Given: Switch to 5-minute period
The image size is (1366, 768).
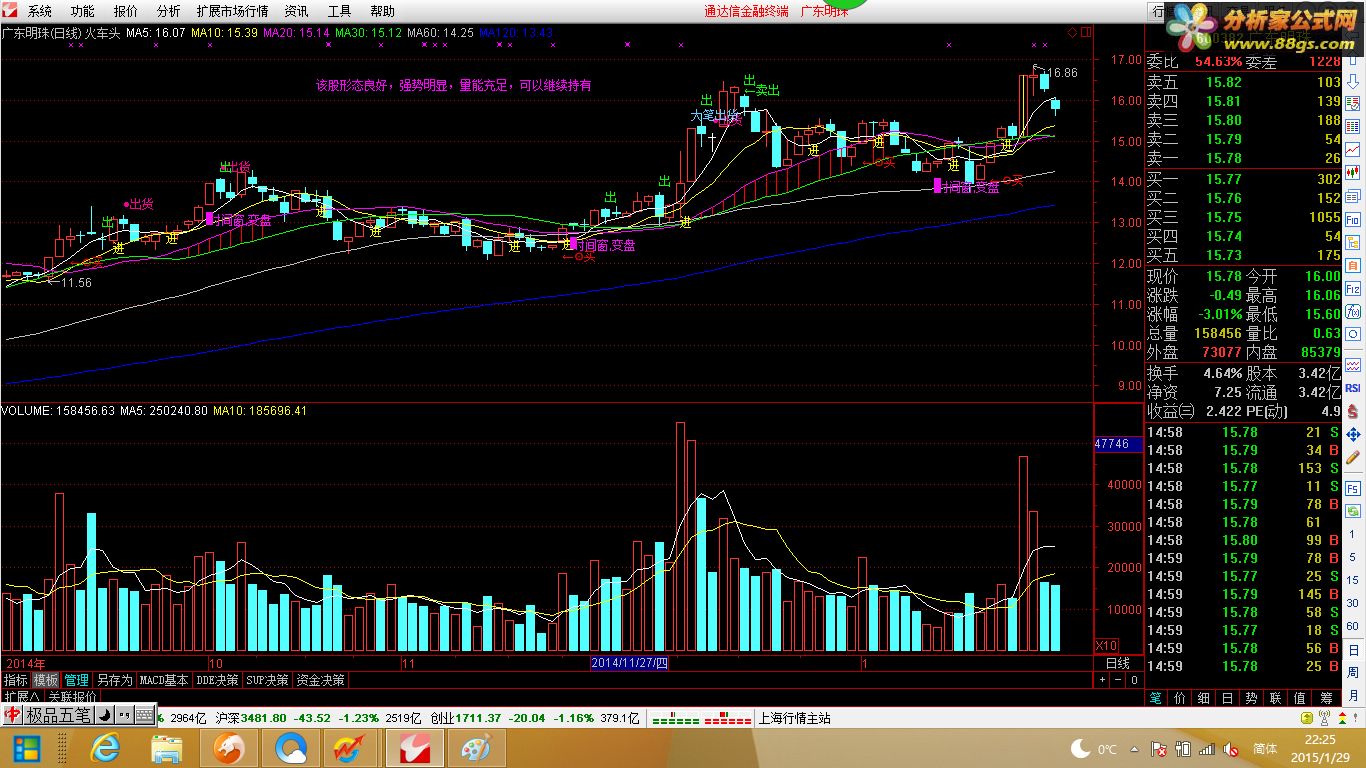Looking at the screenshot, I should [1353, 557].
